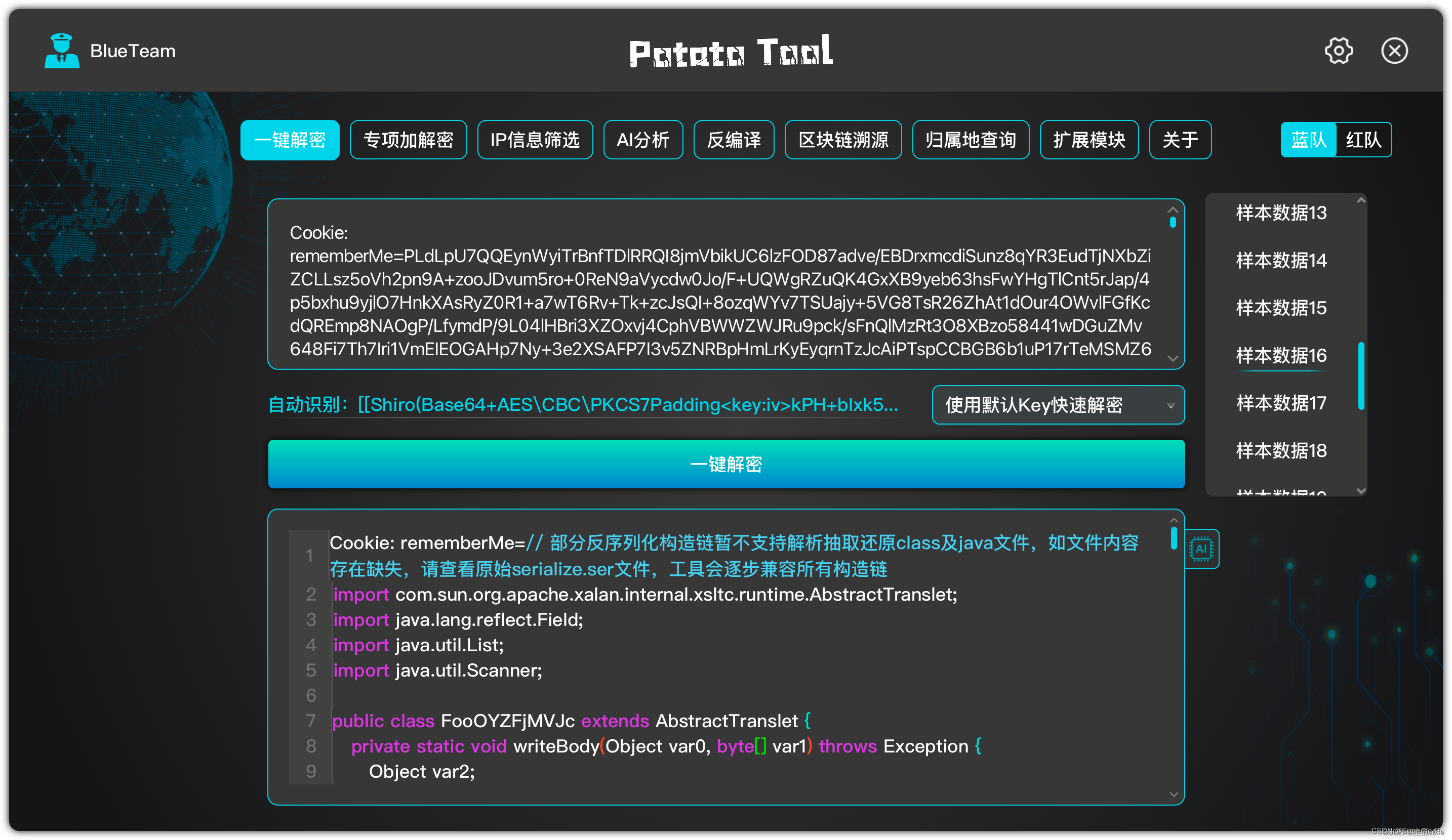1452x840 pixels.
Task: Click the AI chip analysis icon
Action: click(x=1201, y=549)
